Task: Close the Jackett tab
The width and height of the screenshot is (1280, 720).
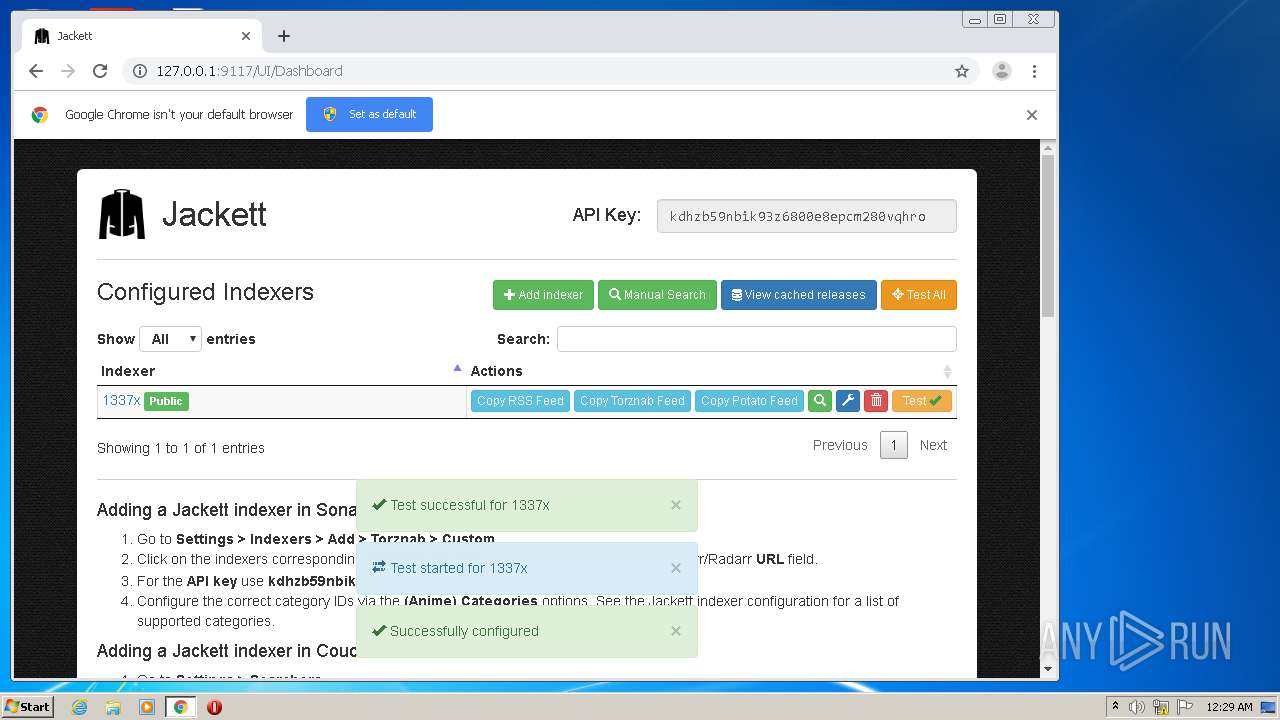Action: [x=246, y=36]
